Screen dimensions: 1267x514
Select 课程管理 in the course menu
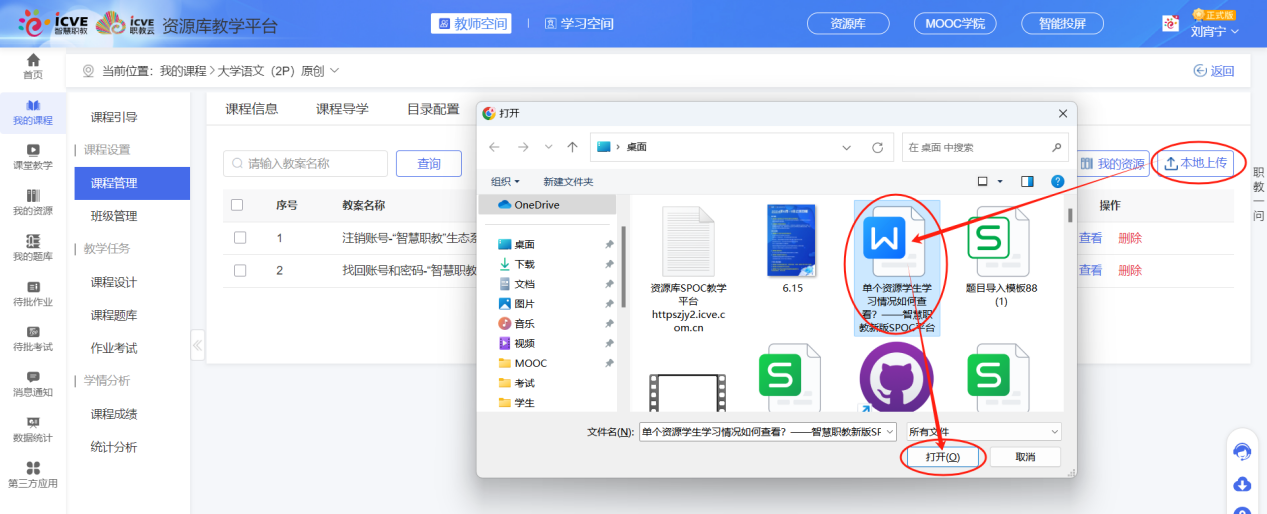click(x=132, y=183)
